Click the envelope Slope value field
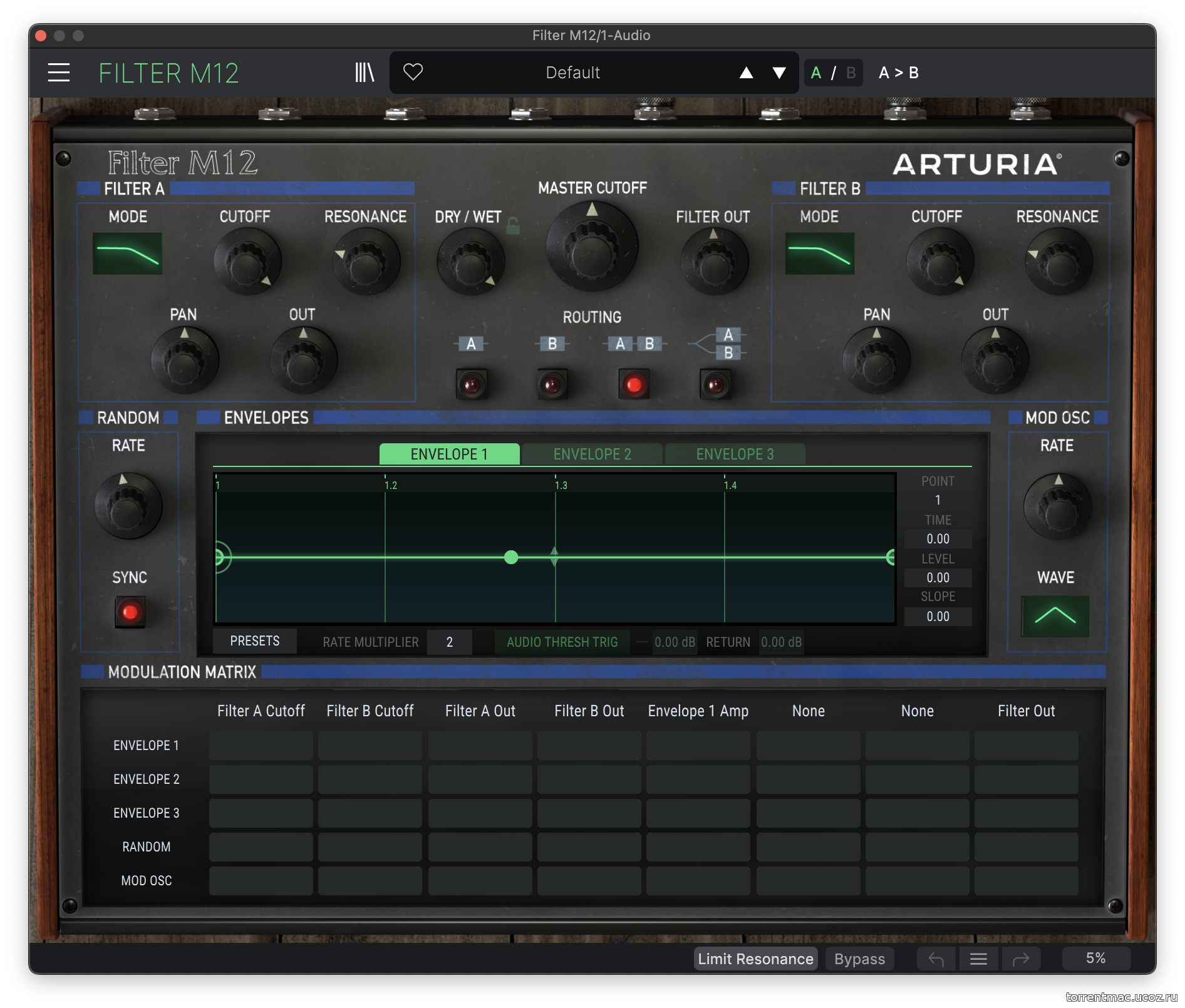The width and height of the screenshot is (1185, 1008). [938, 616]
